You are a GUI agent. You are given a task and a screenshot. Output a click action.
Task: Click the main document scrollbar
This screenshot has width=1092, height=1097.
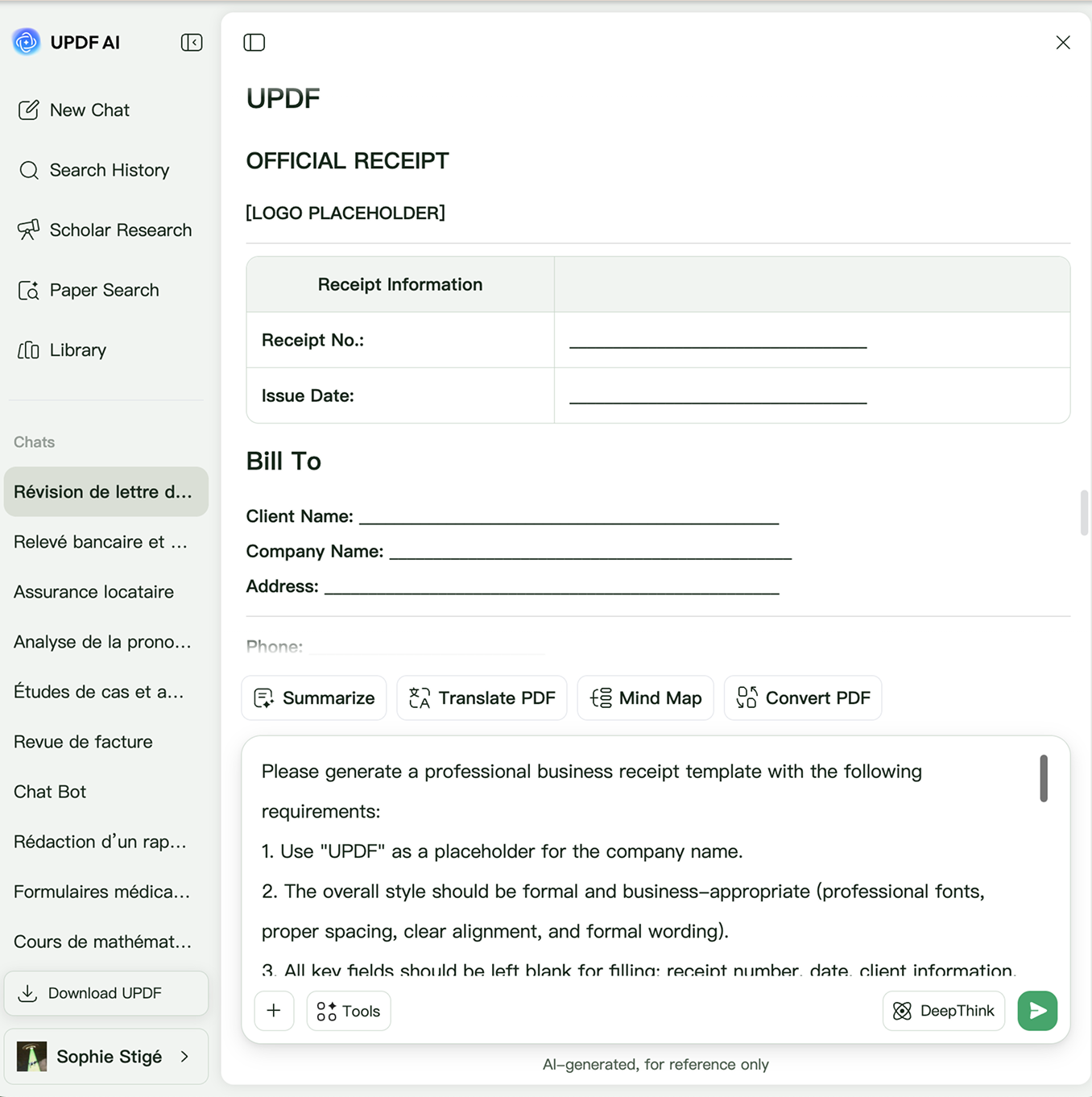(x=1085, y=513)
